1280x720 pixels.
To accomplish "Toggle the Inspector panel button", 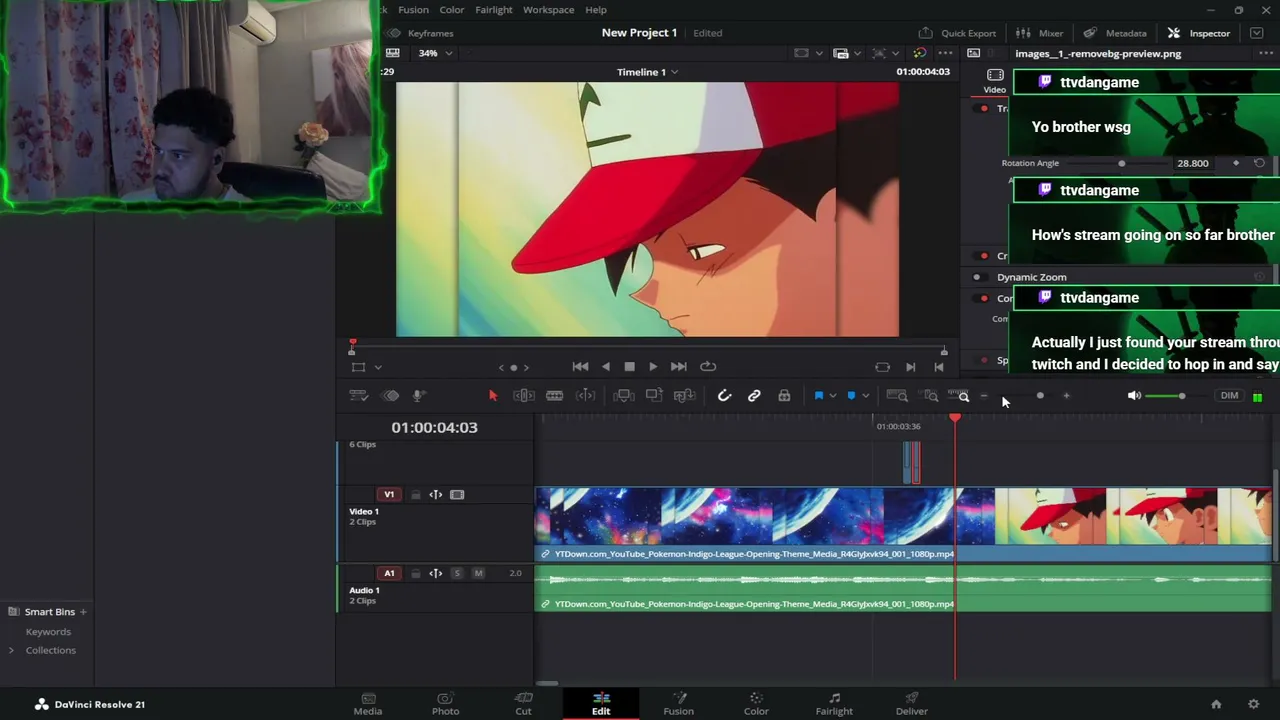I will point(1198,33).
